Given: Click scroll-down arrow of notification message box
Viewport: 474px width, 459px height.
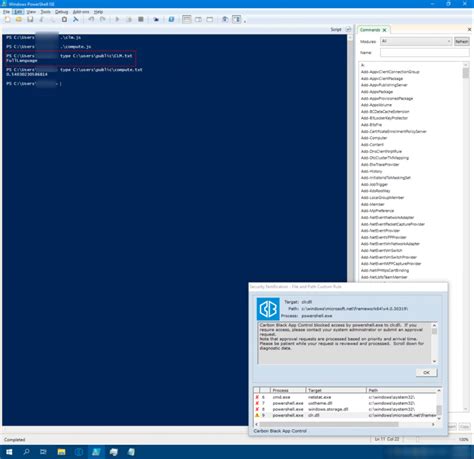Looking at the screenshot, I should (434, 361).
